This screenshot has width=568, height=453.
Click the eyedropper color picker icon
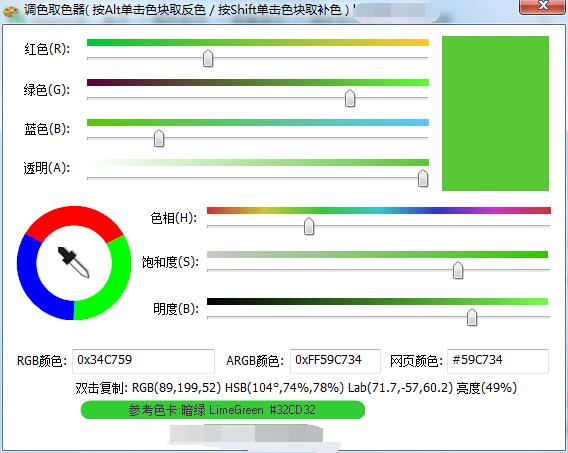pyautogui.click(x=74, y=263)
